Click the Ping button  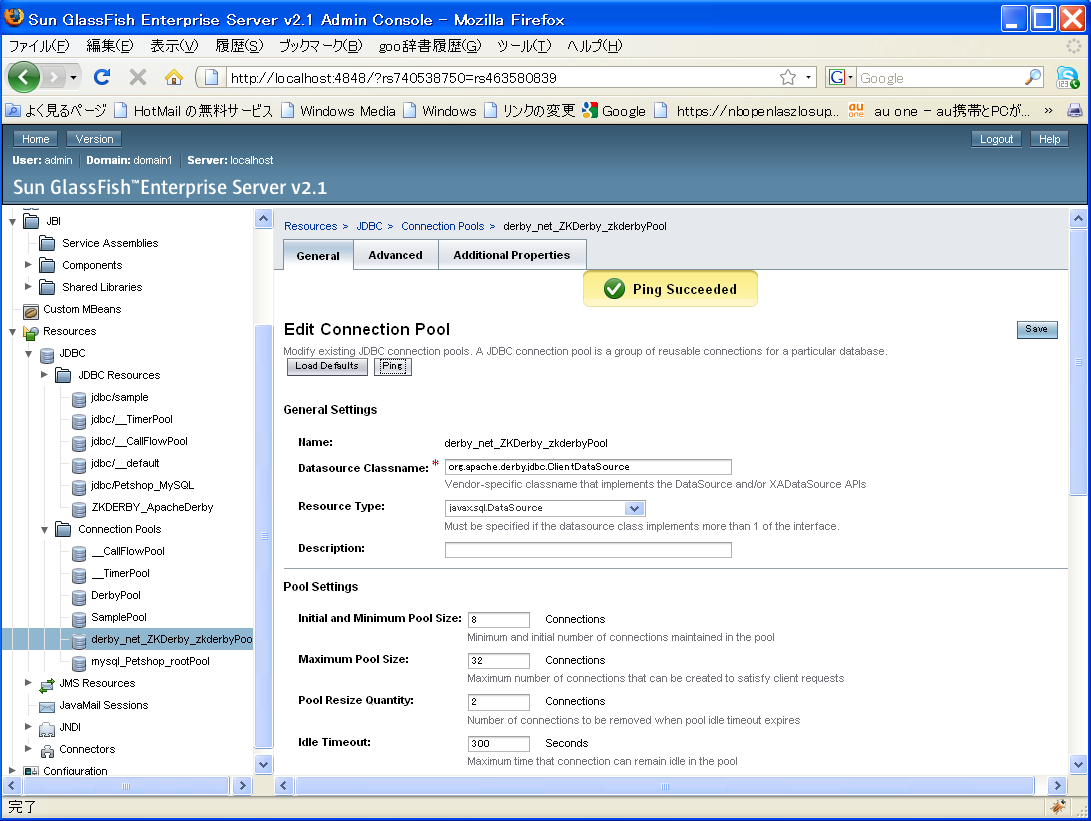click(x=392, y=366)
